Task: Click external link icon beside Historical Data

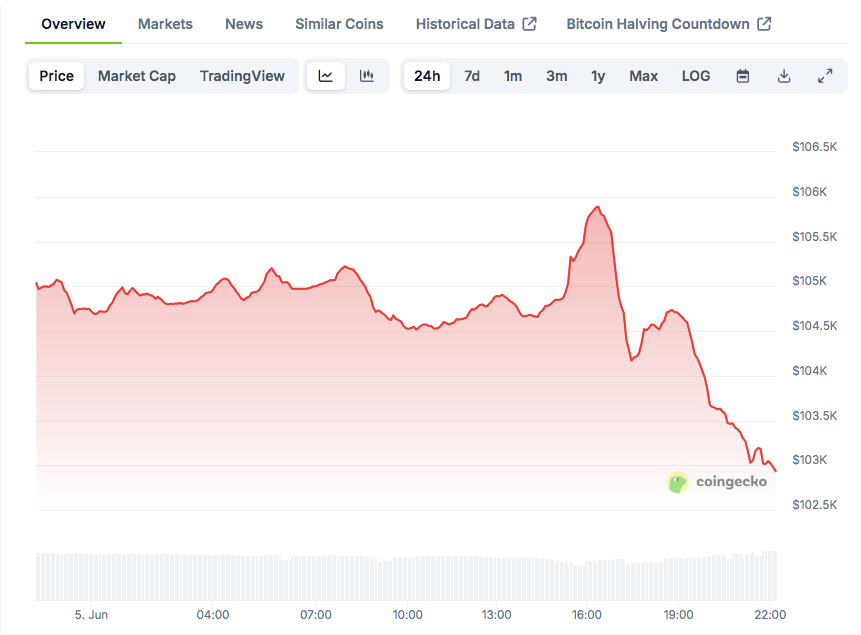Action: (x=530, y=24)
